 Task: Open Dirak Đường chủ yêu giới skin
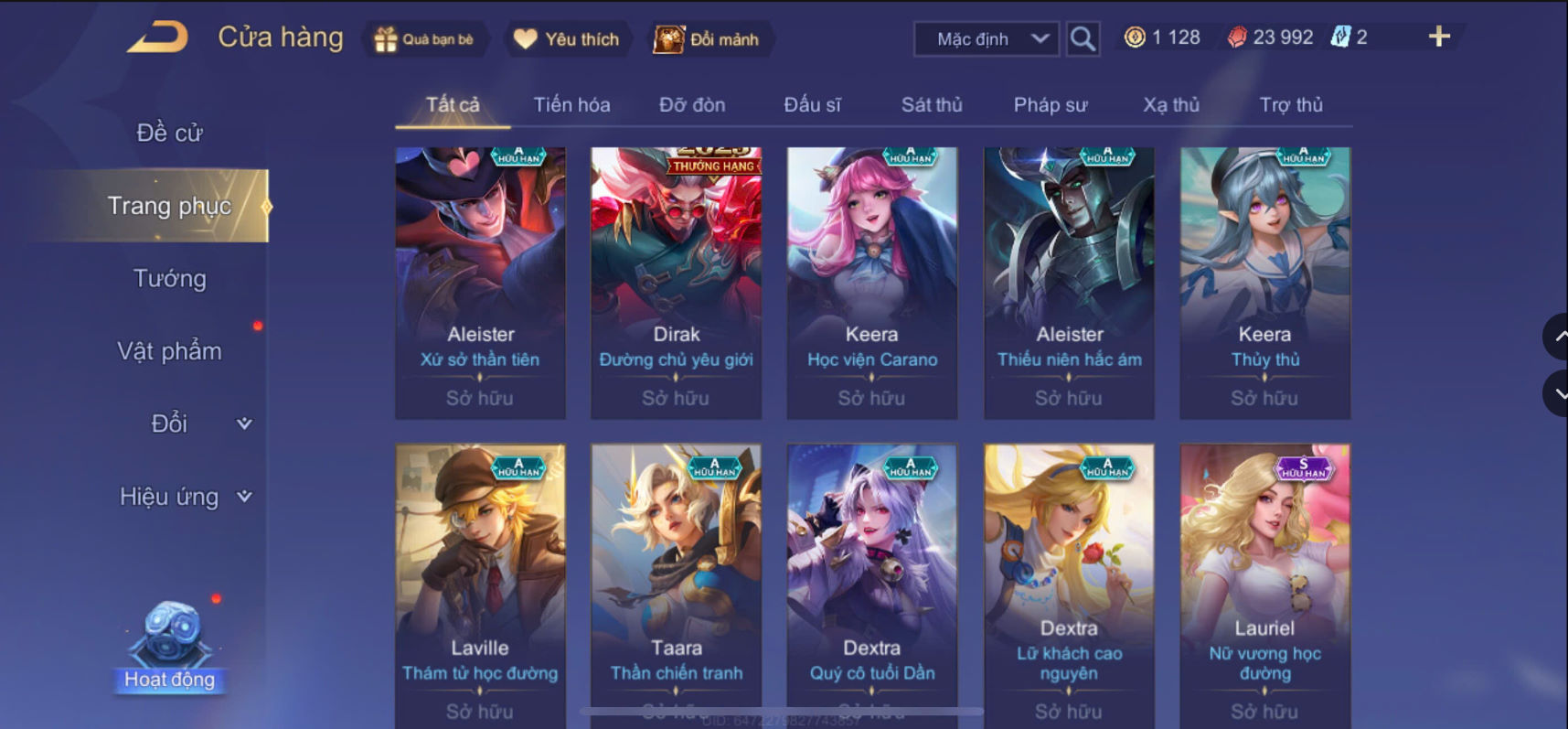pyautogui.click(x=677, y=284)
